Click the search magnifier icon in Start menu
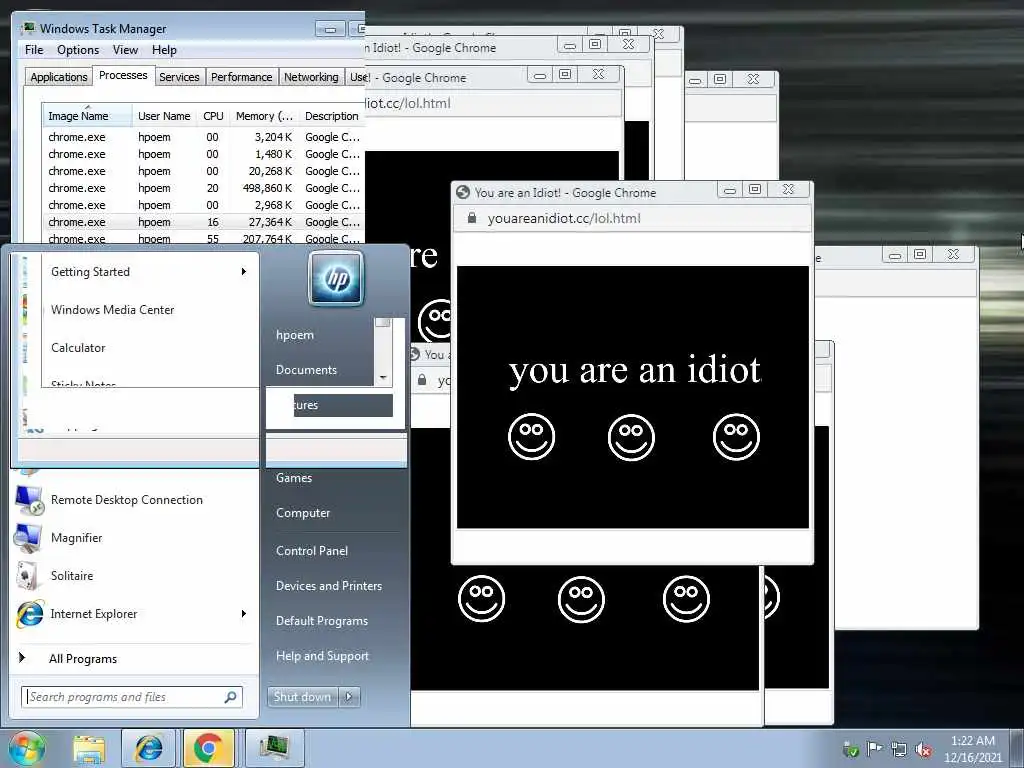Image resolution: width=1024 pixels, height=768 pixels. (x=231, y=697)
